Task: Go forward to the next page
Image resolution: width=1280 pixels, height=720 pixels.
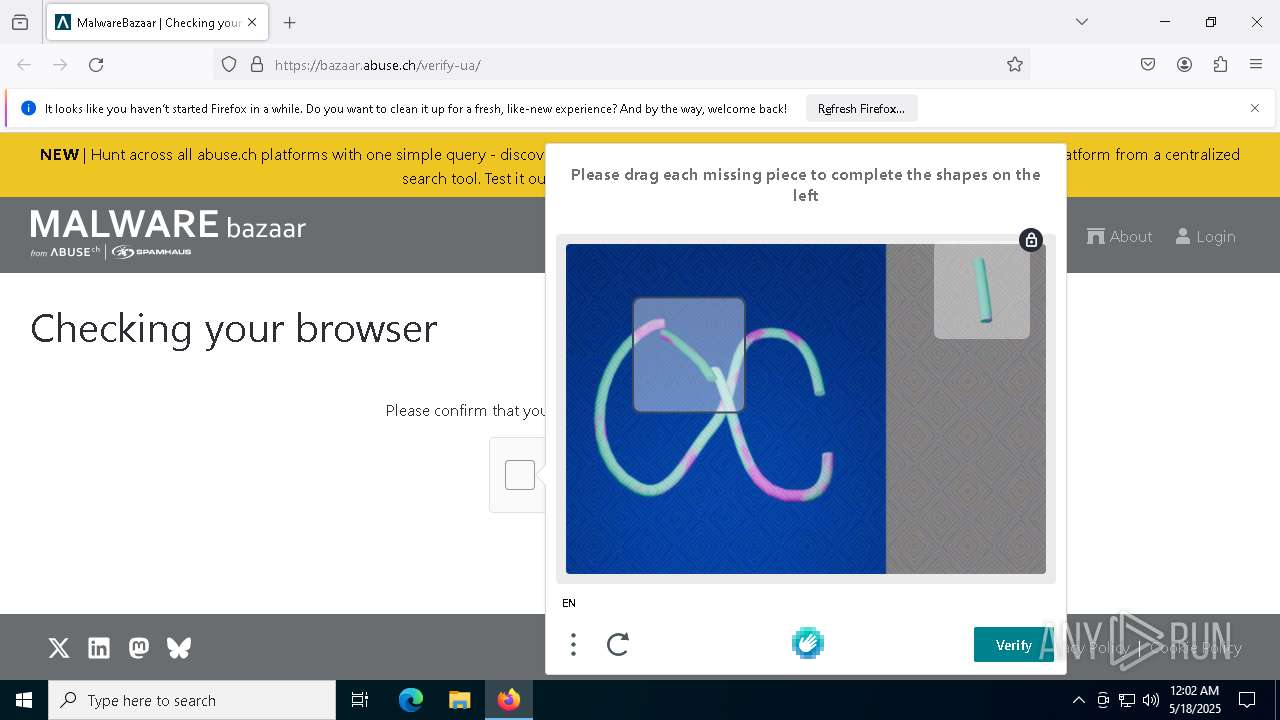Action: point(60,65)
